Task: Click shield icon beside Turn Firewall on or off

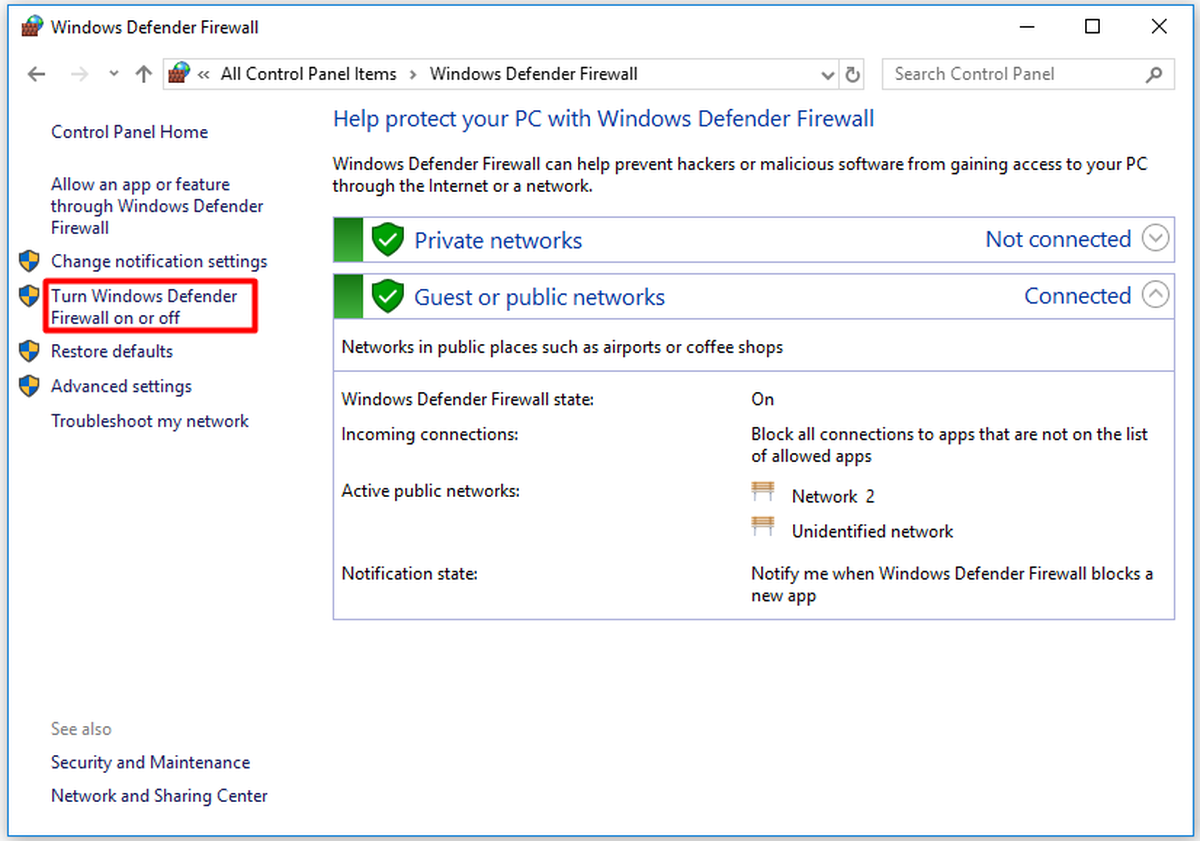Action: coord(29,296)
